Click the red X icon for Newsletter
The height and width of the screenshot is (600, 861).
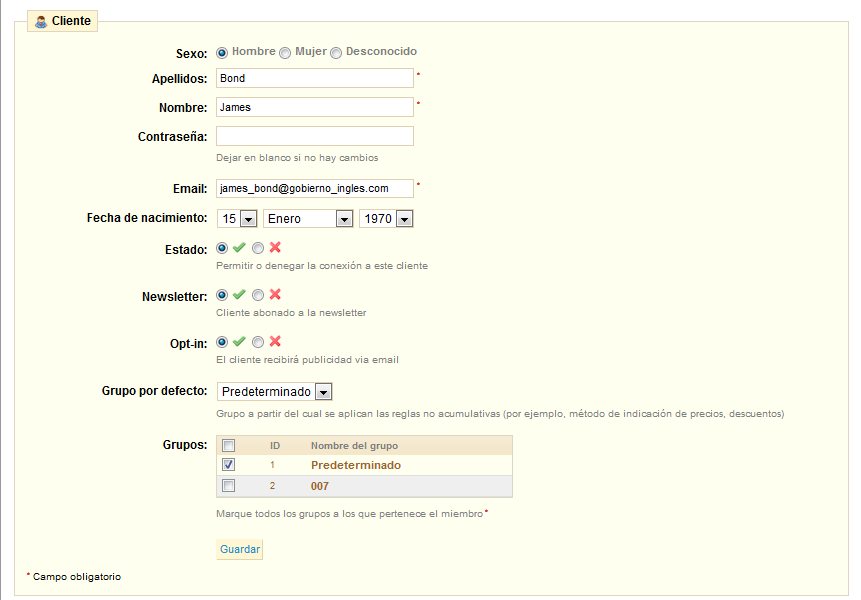[x=275, y=294]
